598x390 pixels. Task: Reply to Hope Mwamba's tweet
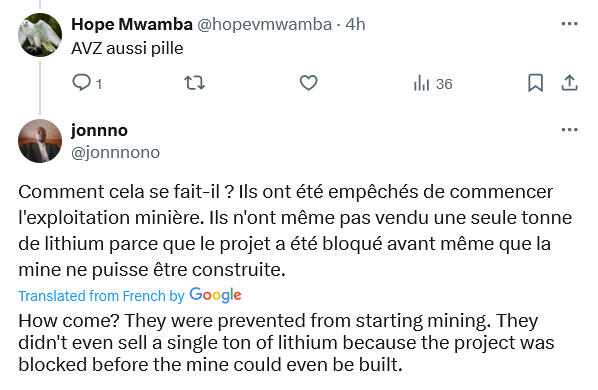point(81,83)
